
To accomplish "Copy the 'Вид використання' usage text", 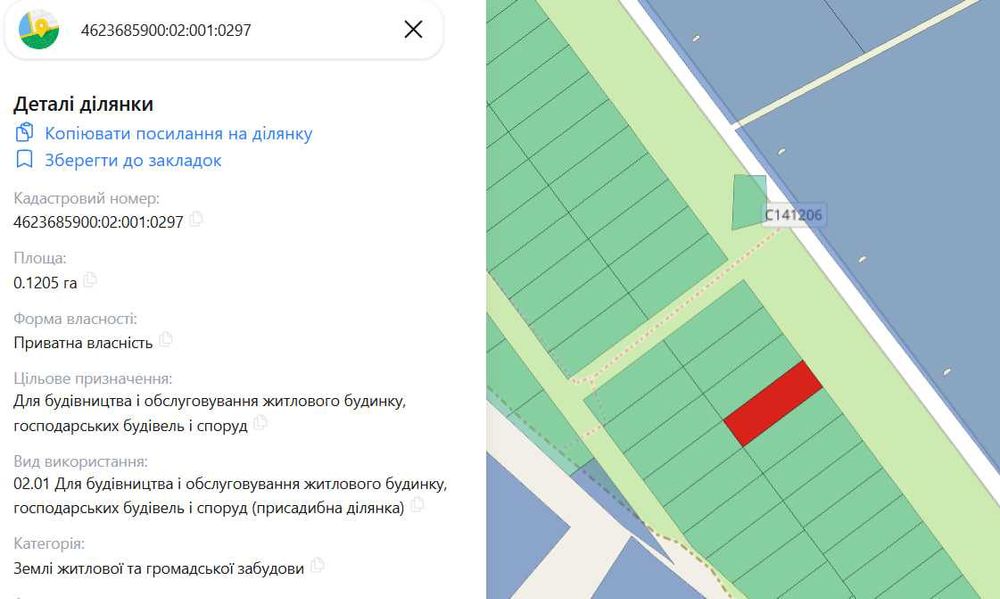I will [417, 506].
